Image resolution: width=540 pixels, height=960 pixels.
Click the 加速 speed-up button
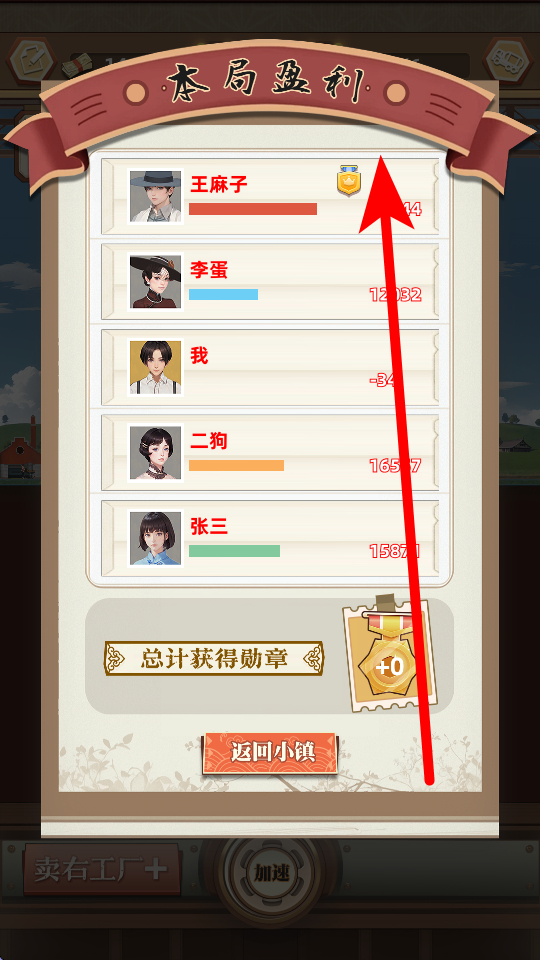point(271,872)
